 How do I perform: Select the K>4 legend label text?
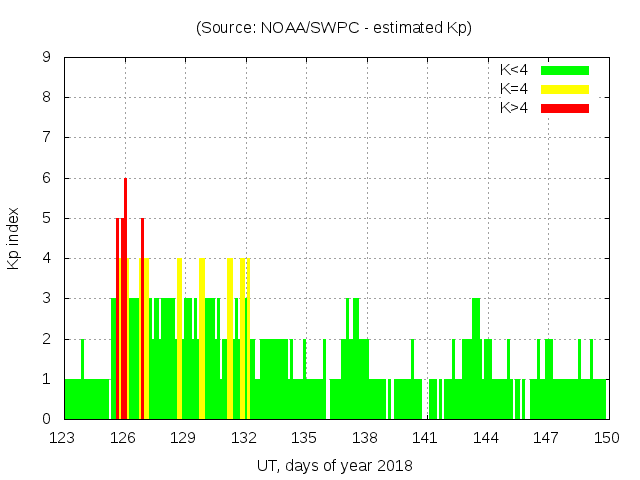click(514, 107)
